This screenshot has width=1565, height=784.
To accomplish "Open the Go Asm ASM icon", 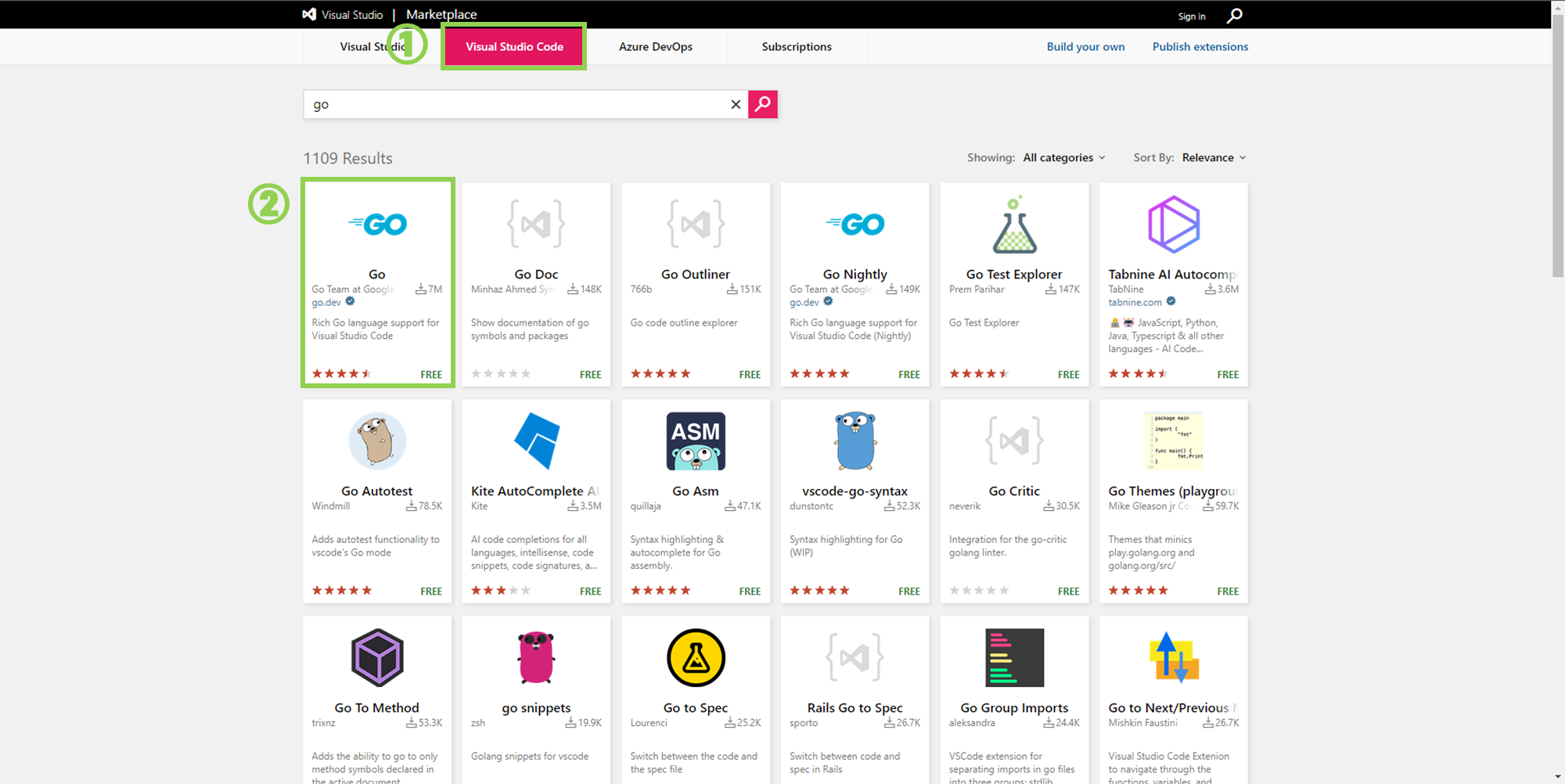I will tap(696, 441).
